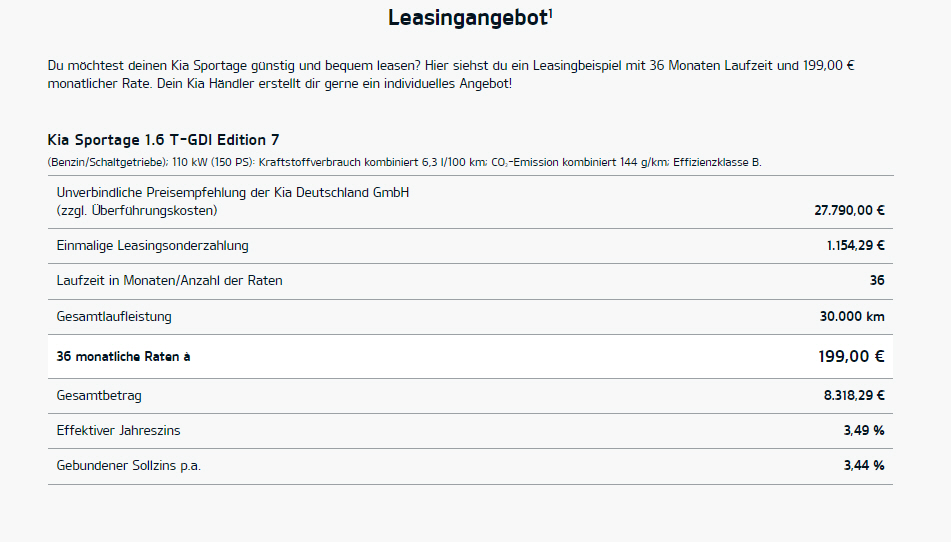The width and height of the screenshot is (951, 542).
Task: Click the 3,44 % Sollzins value
Action: coord(864,466)
